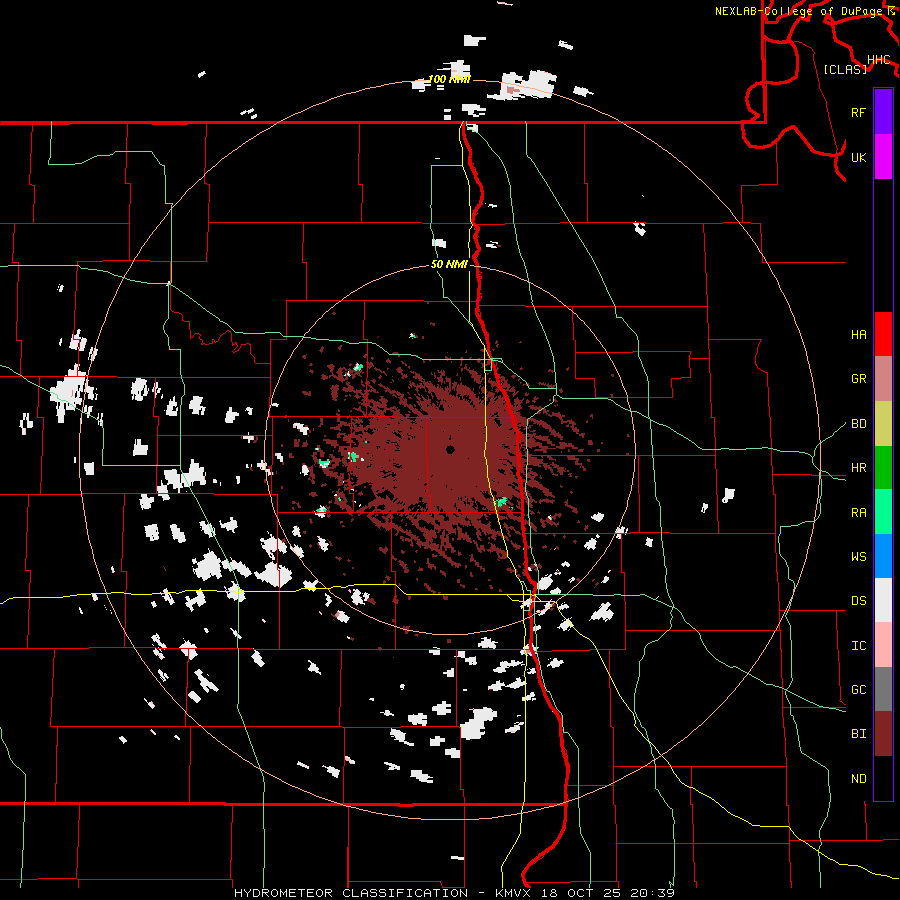900x900 pixels.
Task: Click the "100 NMI" range ring label
Action: (x=449, y=79)
